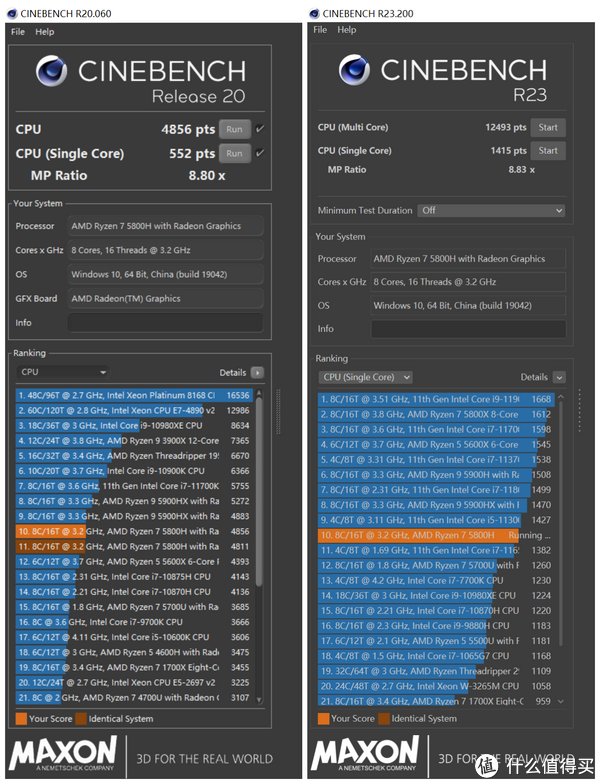Select the i9-10980XE row scoring 8634
The width and height of the screenshot is (600, 784).
(134, 426)
